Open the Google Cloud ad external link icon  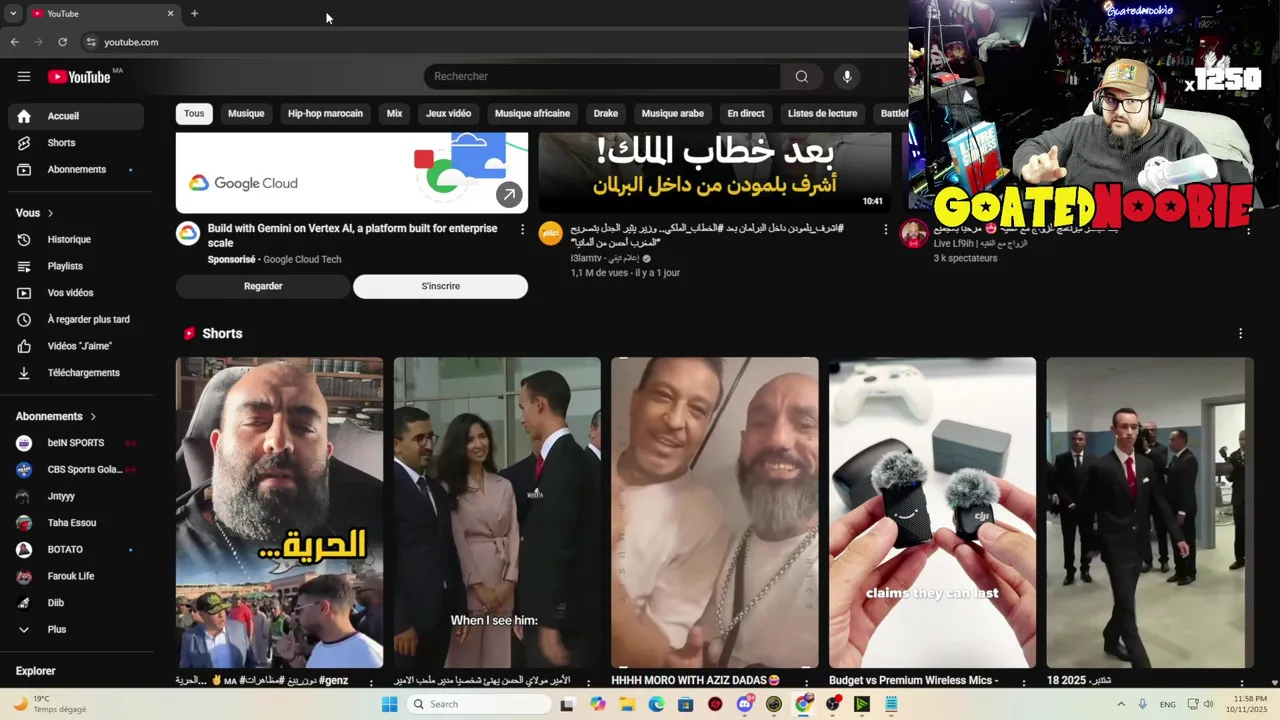pyautogui.click(x=509, y=195)
